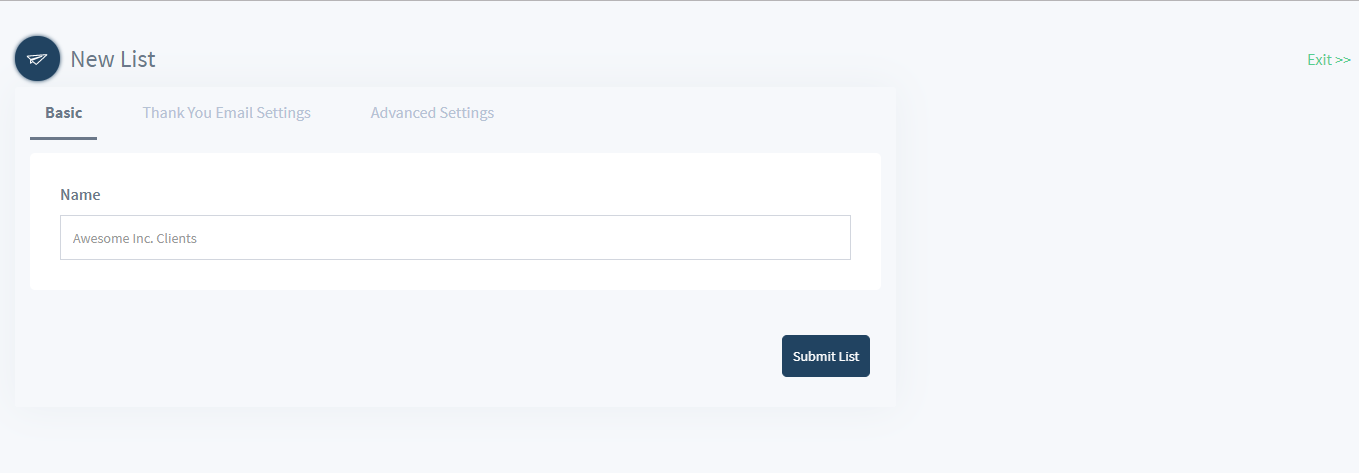View thank you email configuration tab
The width and height of the screenshot is (1359, 473).
click(x=226, y=112)
